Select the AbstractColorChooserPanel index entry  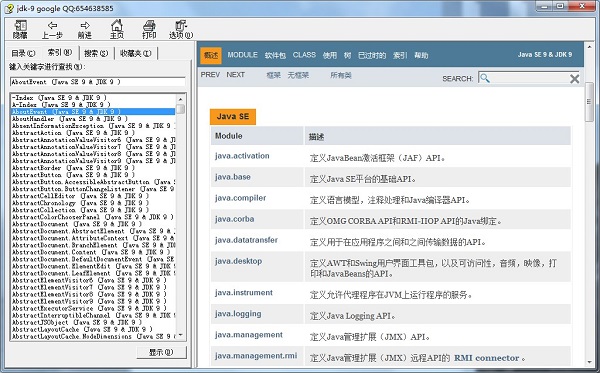[x=92, y=217]
